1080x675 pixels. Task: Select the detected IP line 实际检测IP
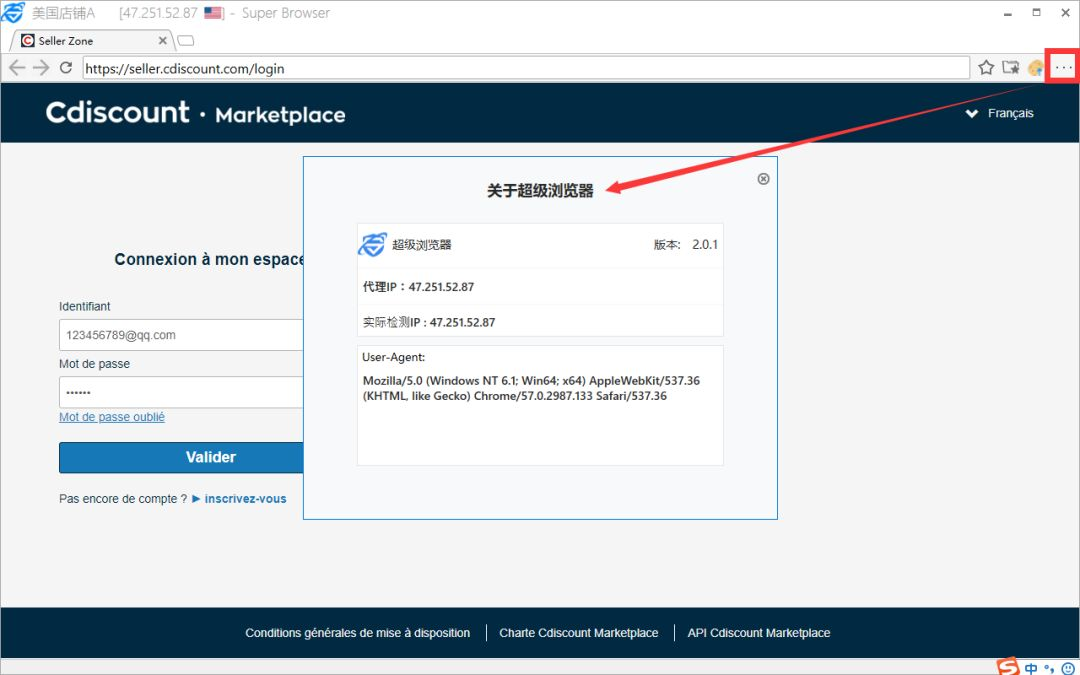(429, 322)
